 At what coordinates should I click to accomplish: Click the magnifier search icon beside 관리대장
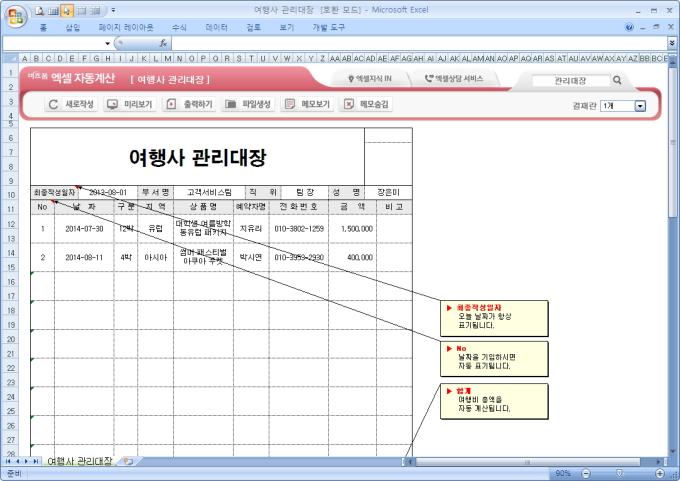tap(617, 80)
